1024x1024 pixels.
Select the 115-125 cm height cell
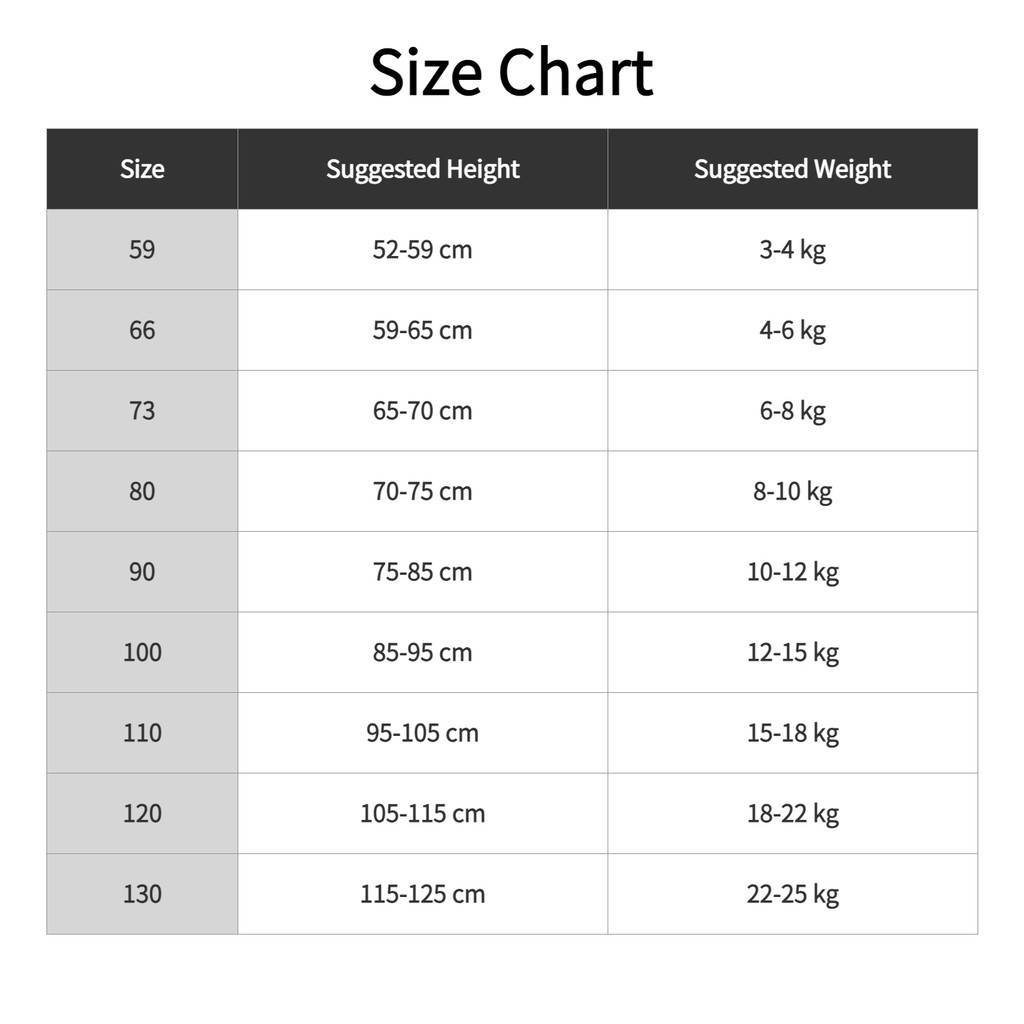point(422,894)
